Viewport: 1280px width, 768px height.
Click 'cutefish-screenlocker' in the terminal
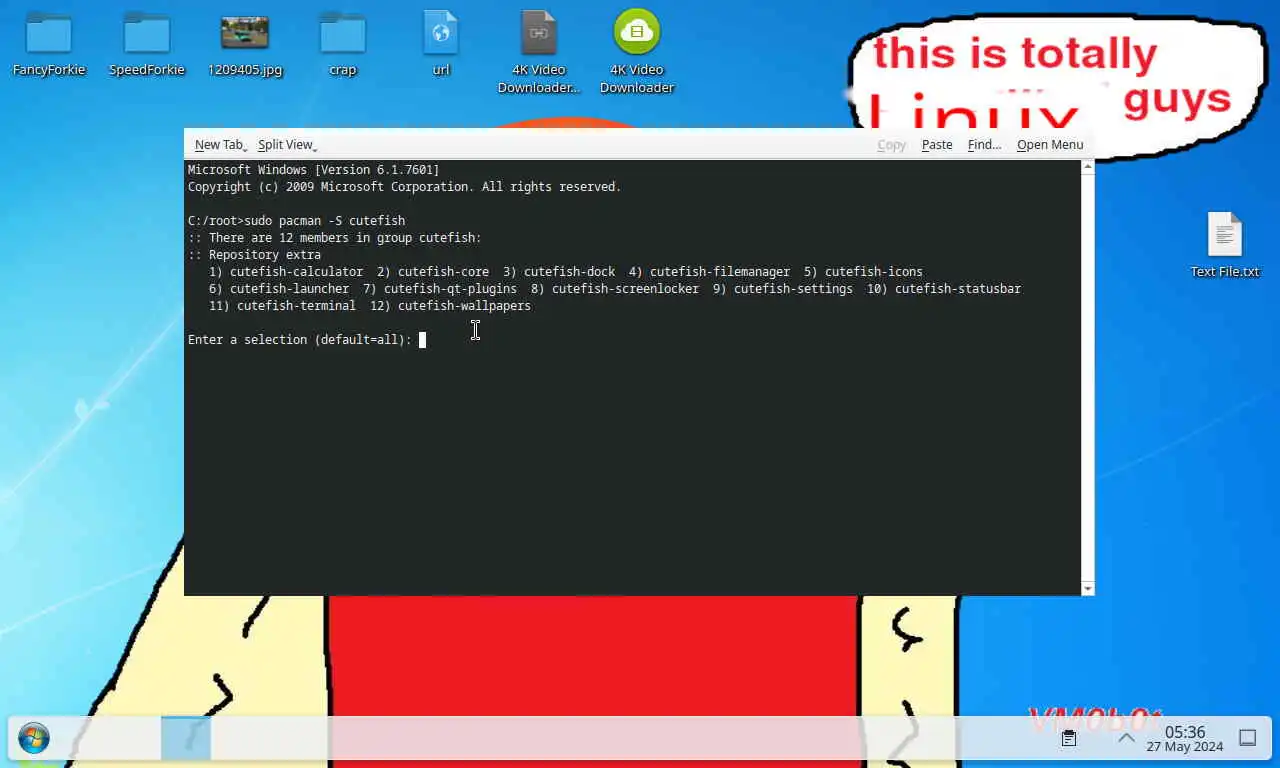[626, 289]
